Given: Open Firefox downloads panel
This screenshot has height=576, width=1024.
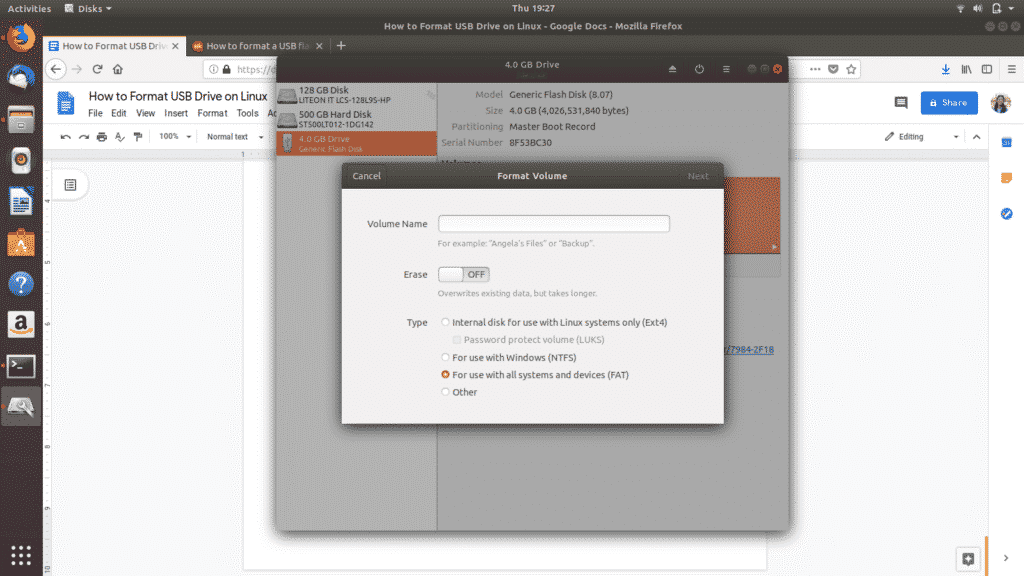Looking at the screenshot, I should coord(946,69).
